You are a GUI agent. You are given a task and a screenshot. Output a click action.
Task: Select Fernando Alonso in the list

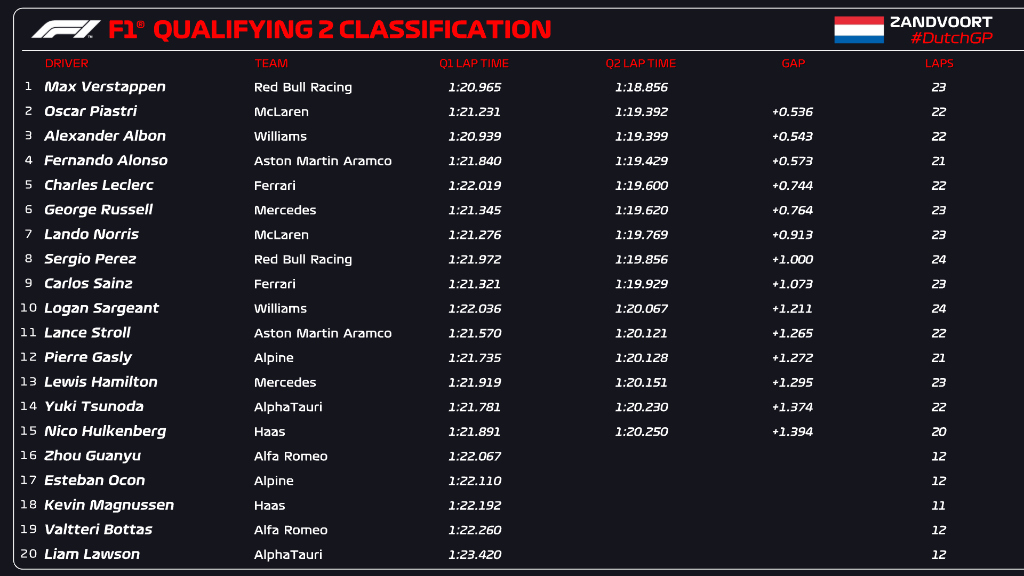[x=106, y=160]
